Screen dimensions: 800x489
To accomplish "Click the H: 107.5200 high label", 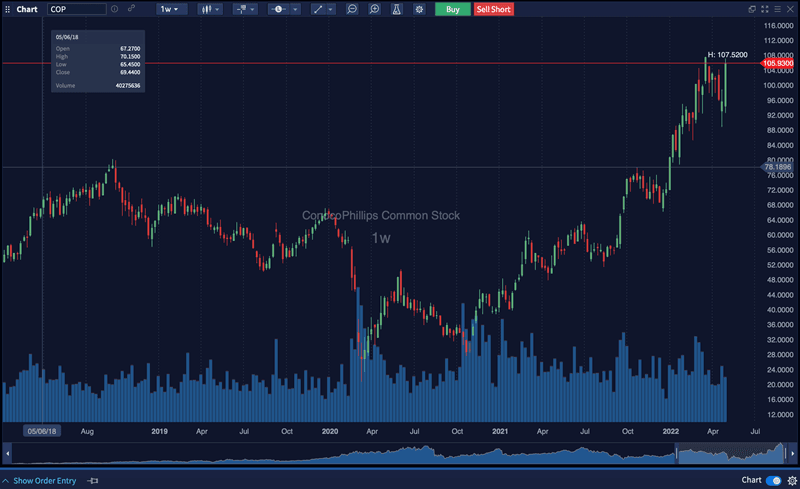I will click(x=727, y=55).
